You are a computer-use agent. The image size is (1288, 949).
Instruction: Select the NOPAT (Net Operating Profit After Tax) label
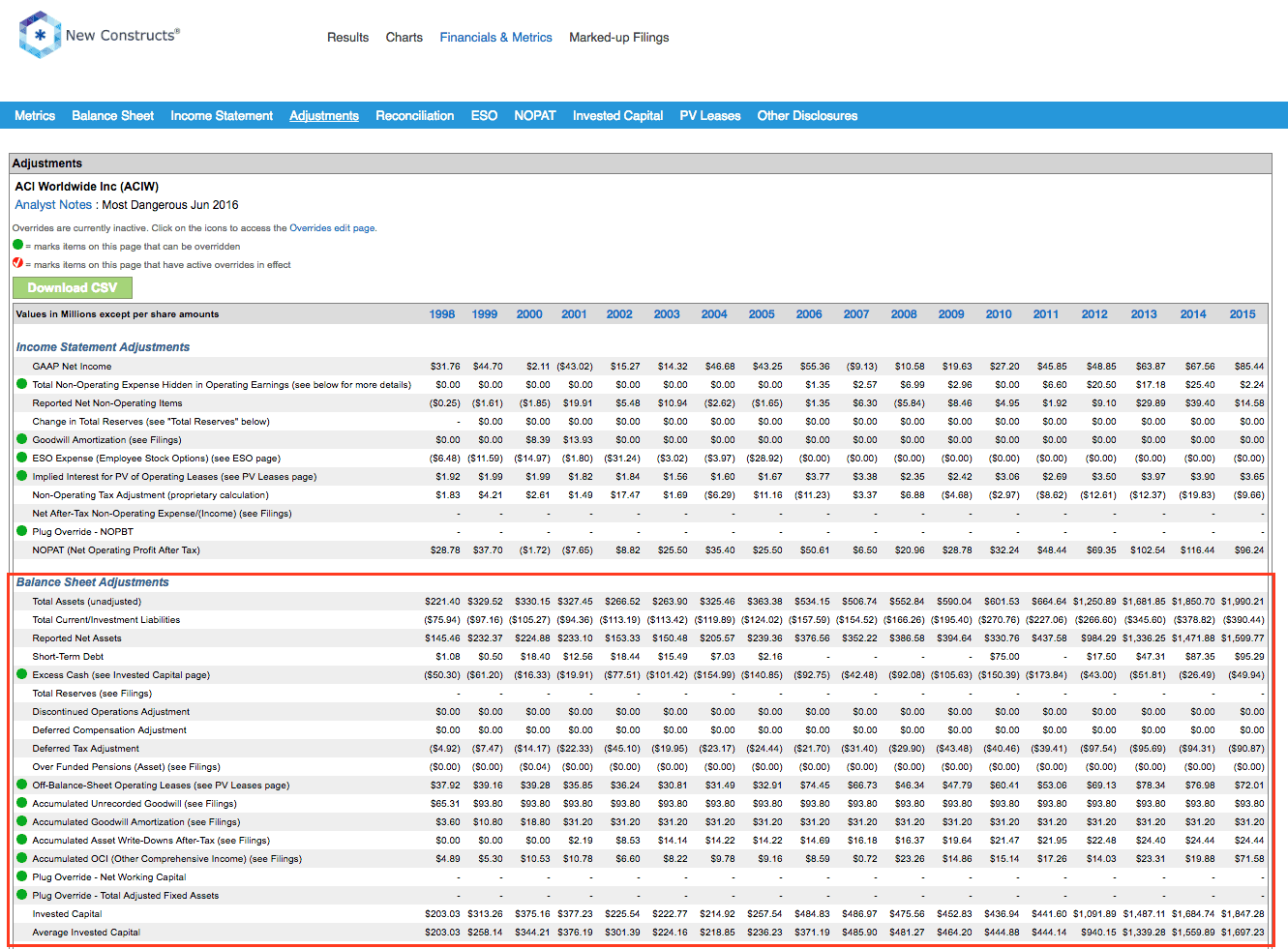(x=116, y=550)
